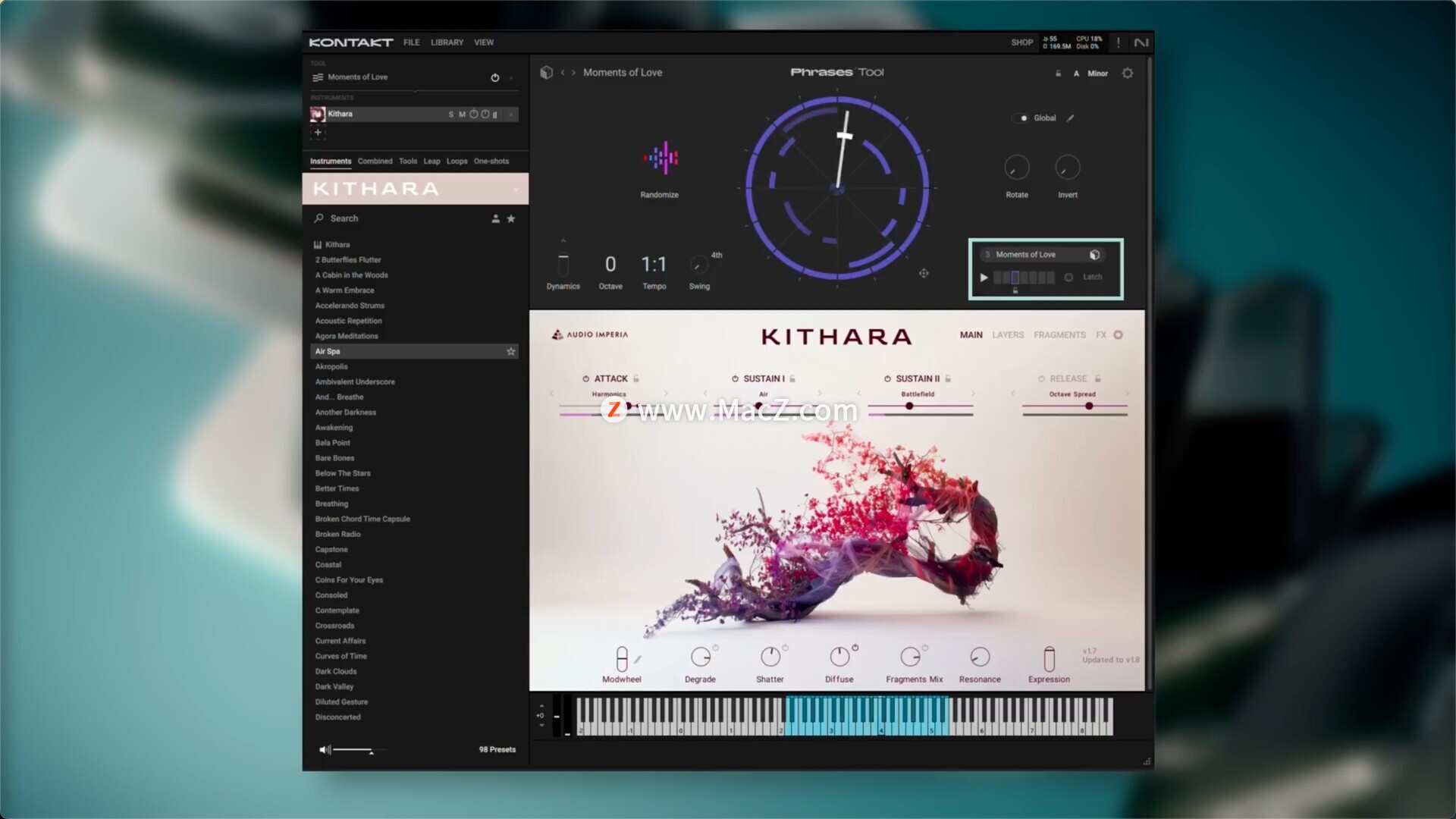
Task: Toggle the ATTACK layer power button
Action: 585,378
